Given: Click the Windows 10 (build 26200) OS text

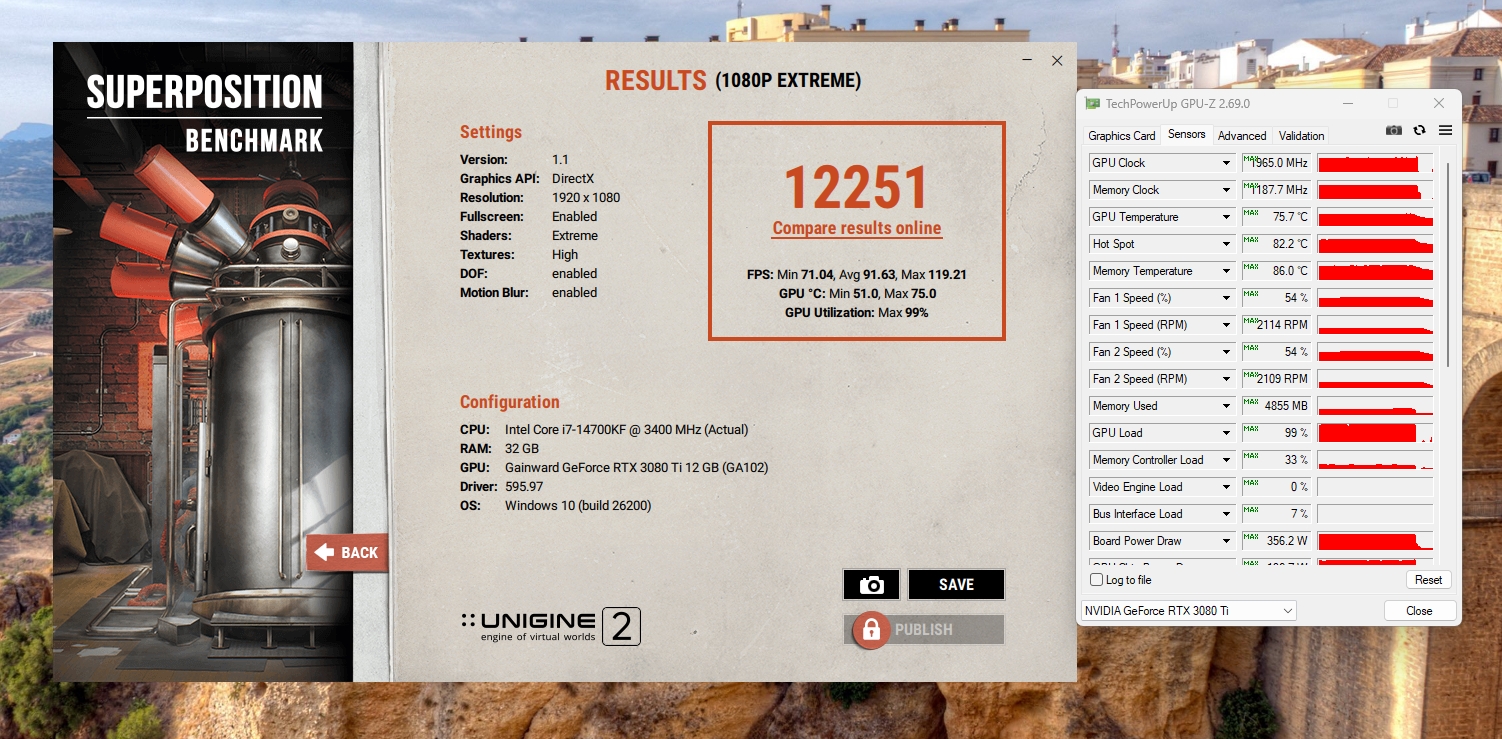Looking at the screenshot, I should point(578,506).
